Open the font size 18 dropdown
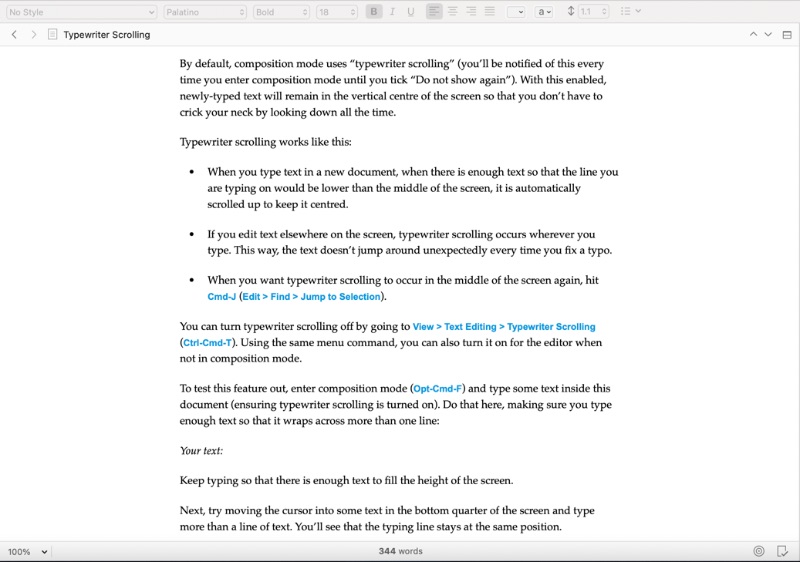 point(336,12)
